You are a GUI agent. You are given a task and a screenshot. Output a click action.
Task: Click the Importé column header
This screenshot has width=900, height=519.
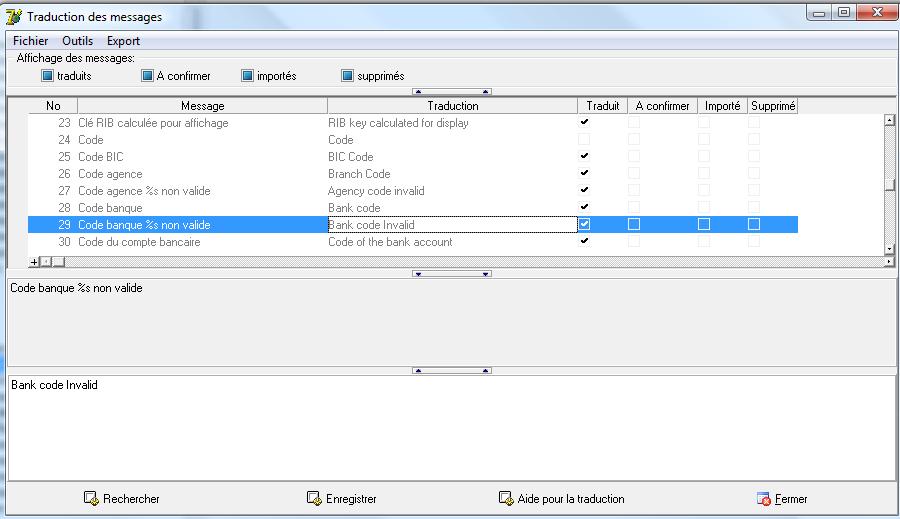pos(723,106)
